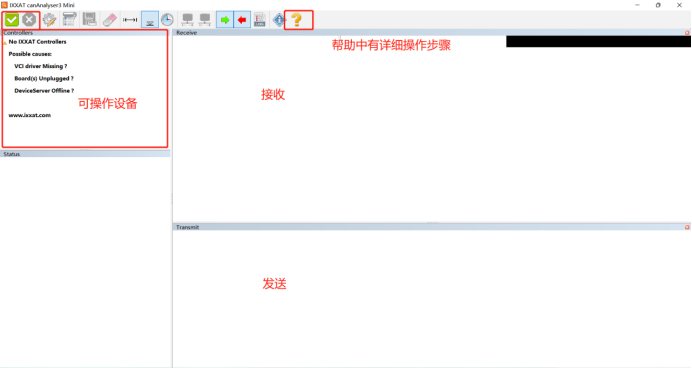
Task: Click the 'VCI driver Missing ?' text
Action: point(41,66)
